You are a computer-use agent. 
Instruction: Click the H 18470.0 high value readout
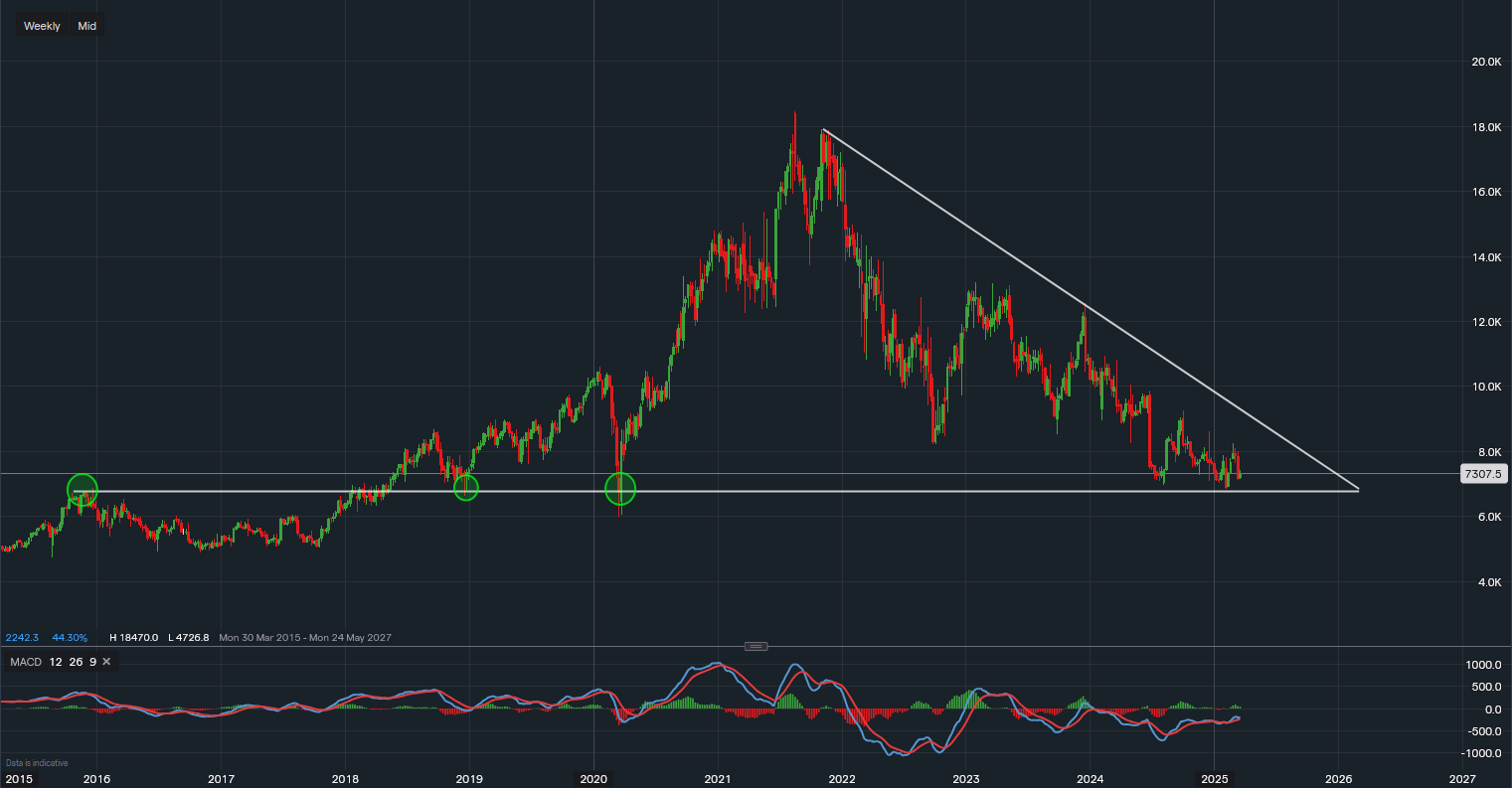point(133,637)
